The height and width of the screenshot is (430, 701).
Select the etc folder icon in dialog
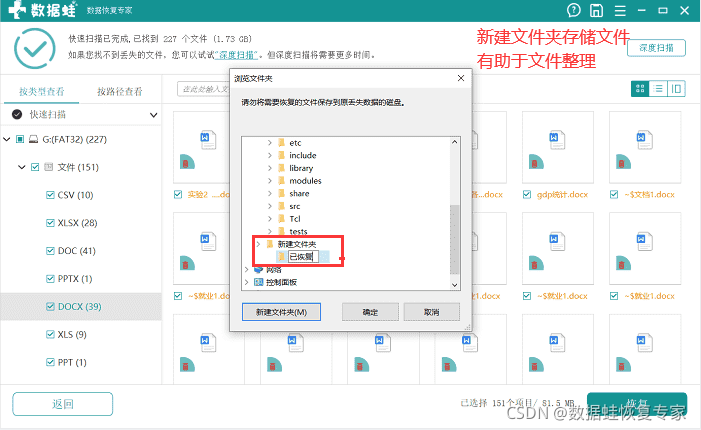pyautogui.click(x=281, y=143)
